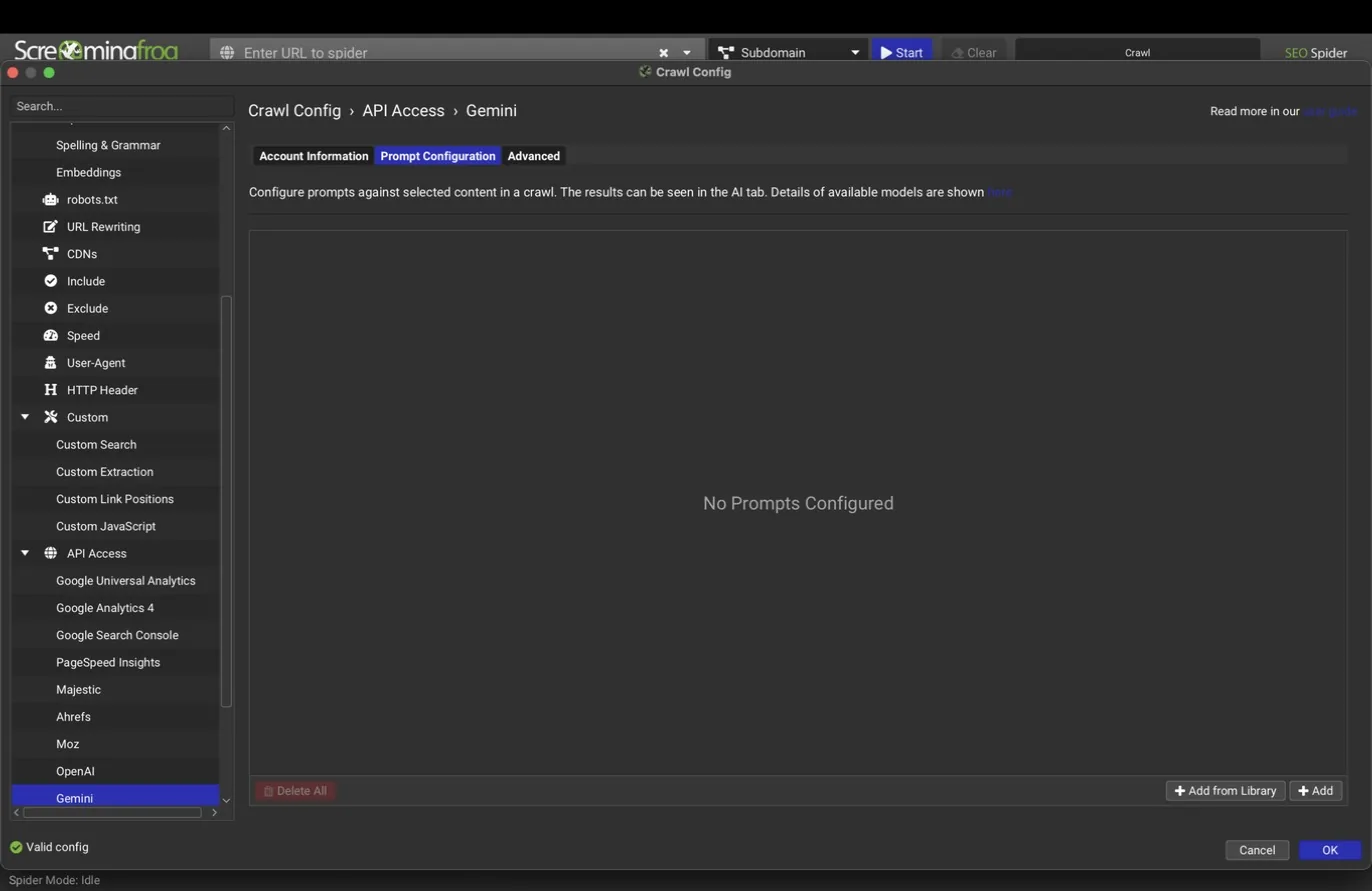
Task: Click the Crawl progress bar
Action: (1137, 52)
